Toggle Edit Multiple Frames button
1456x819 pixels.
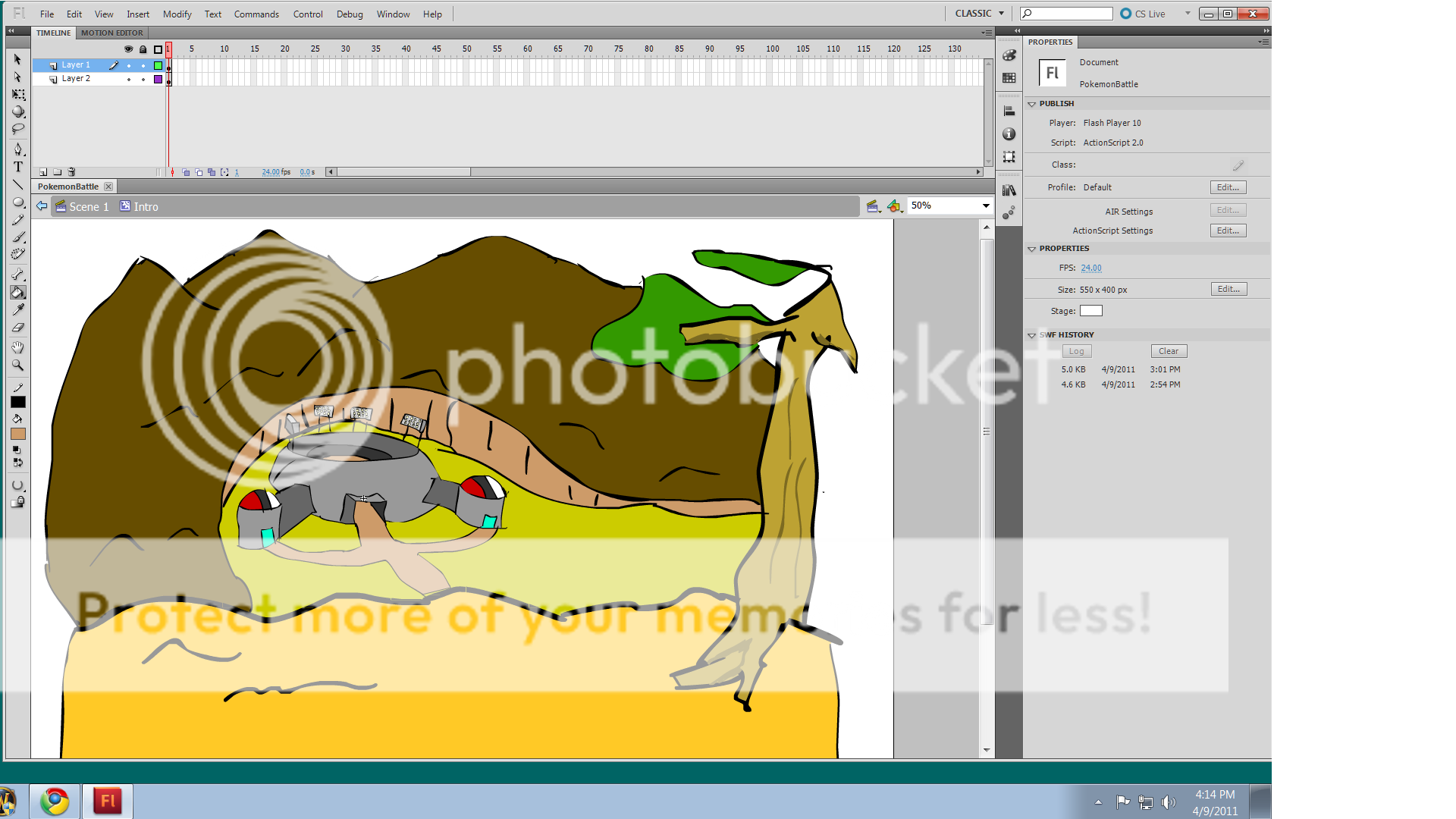pos(212,172)
